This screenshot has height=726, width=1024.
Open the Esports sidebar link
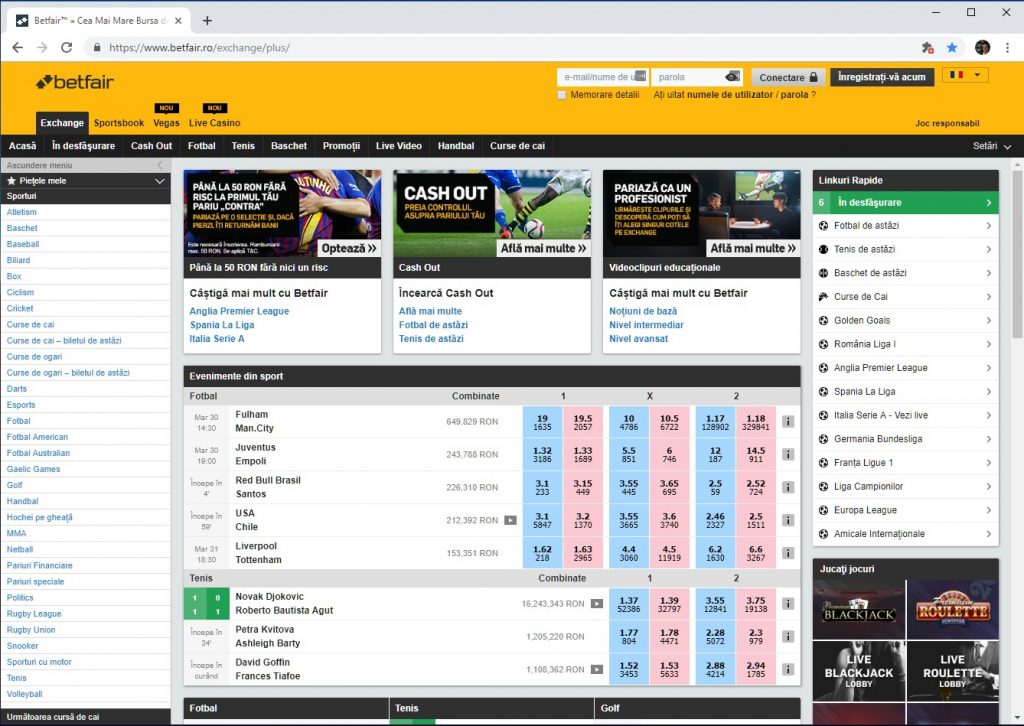click(x=21, y=405)
